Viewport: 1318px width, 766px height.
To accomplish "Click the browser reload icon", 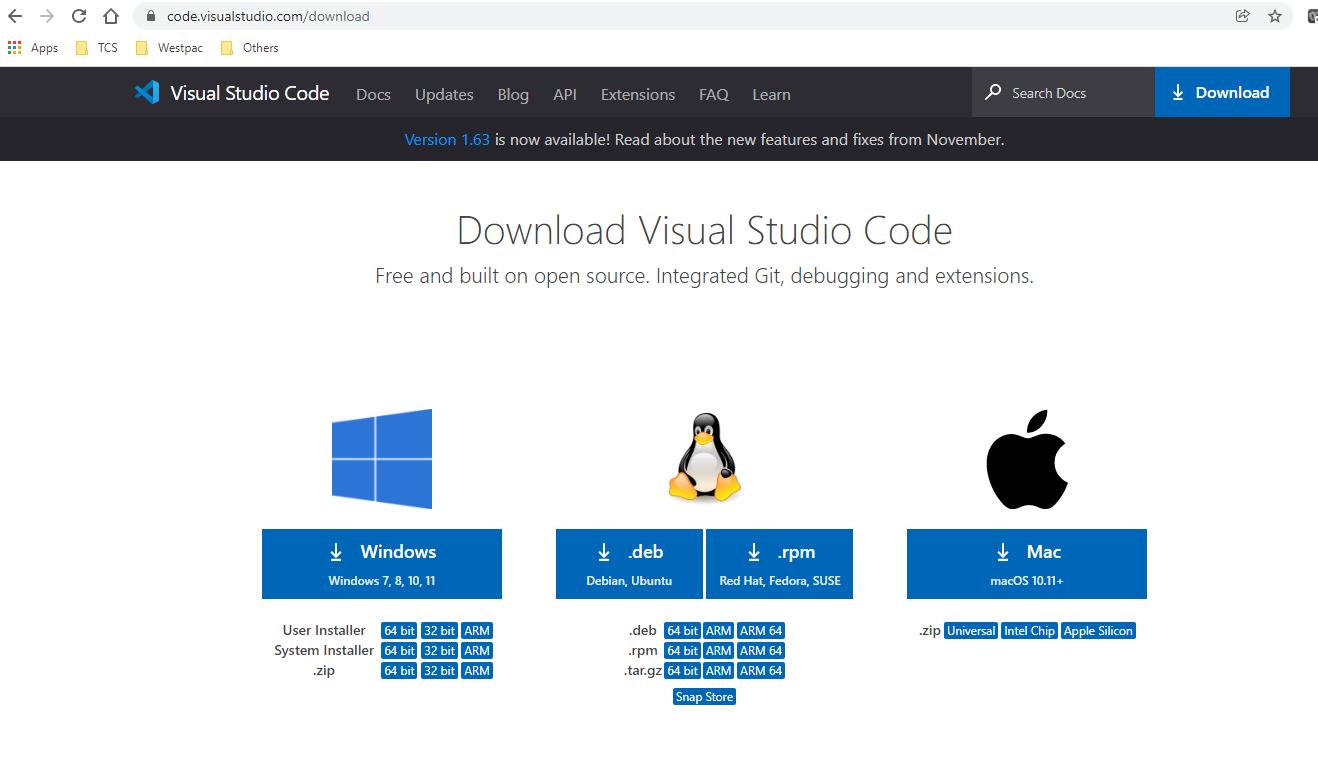I will pos(79,16).
